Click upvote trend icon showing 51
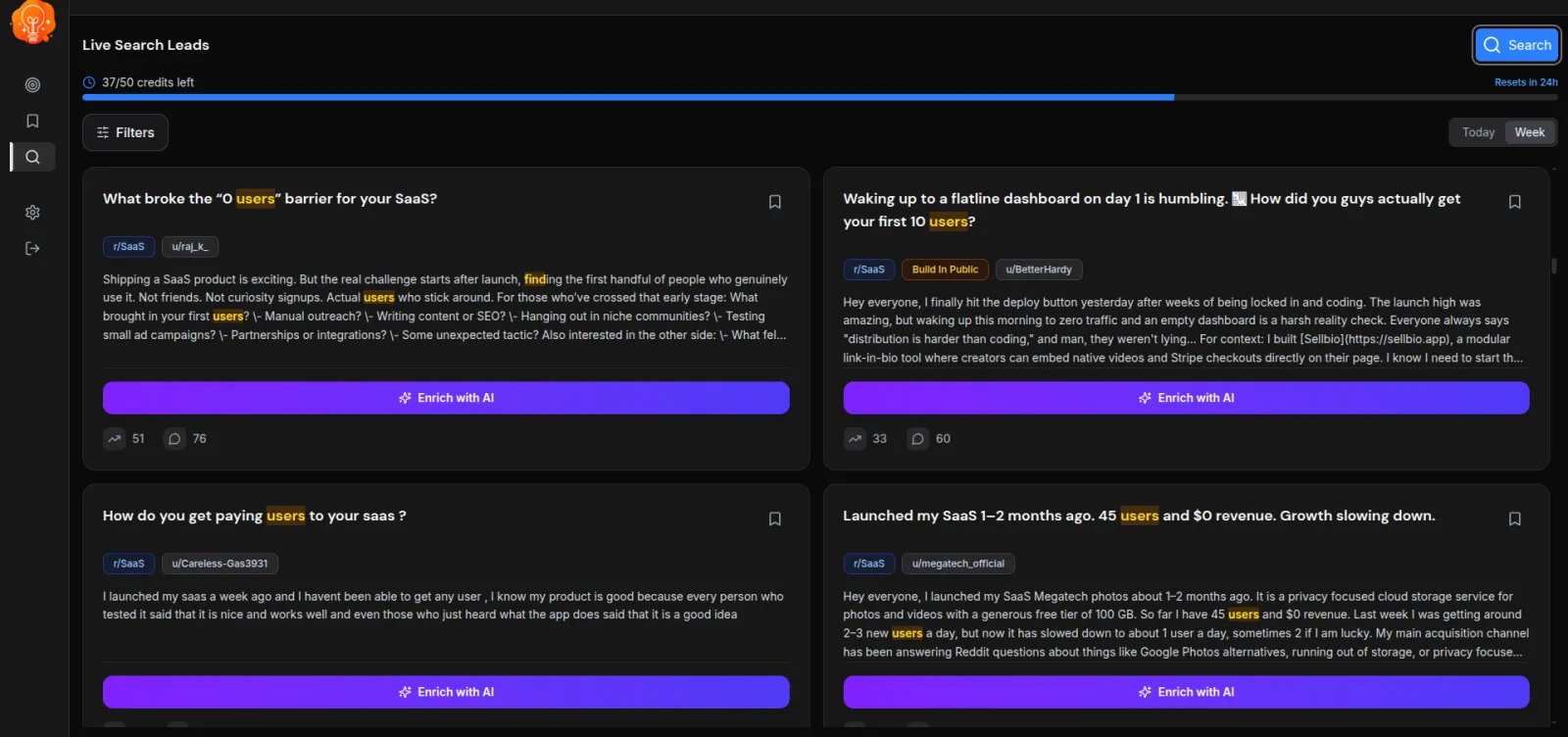This screenshot has height=737, width=1568. point(115,439)
